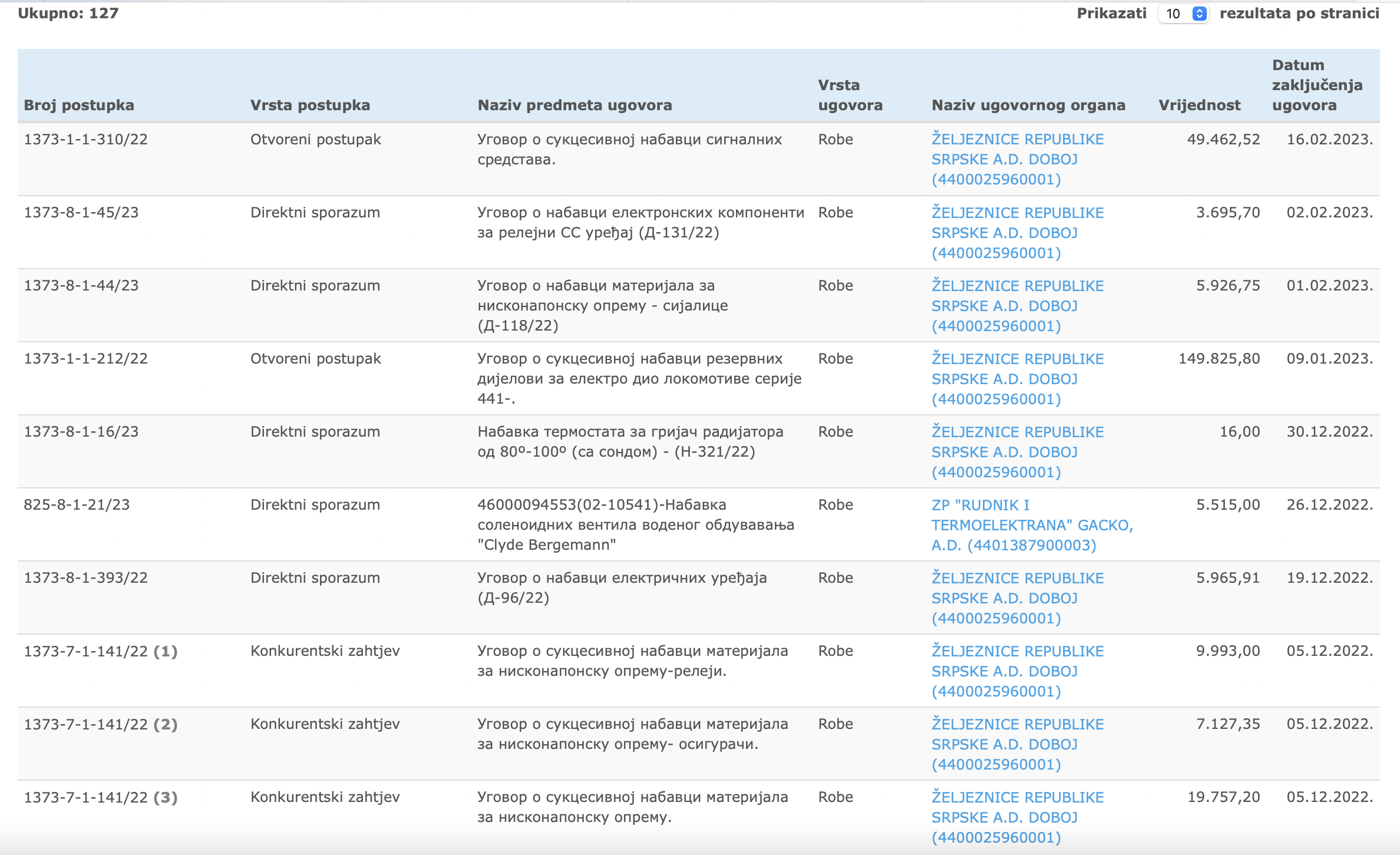Click the Datum zaključenja ugovora column header
The width and height of the screenshot is (1400, 855).
(1317, 85)
